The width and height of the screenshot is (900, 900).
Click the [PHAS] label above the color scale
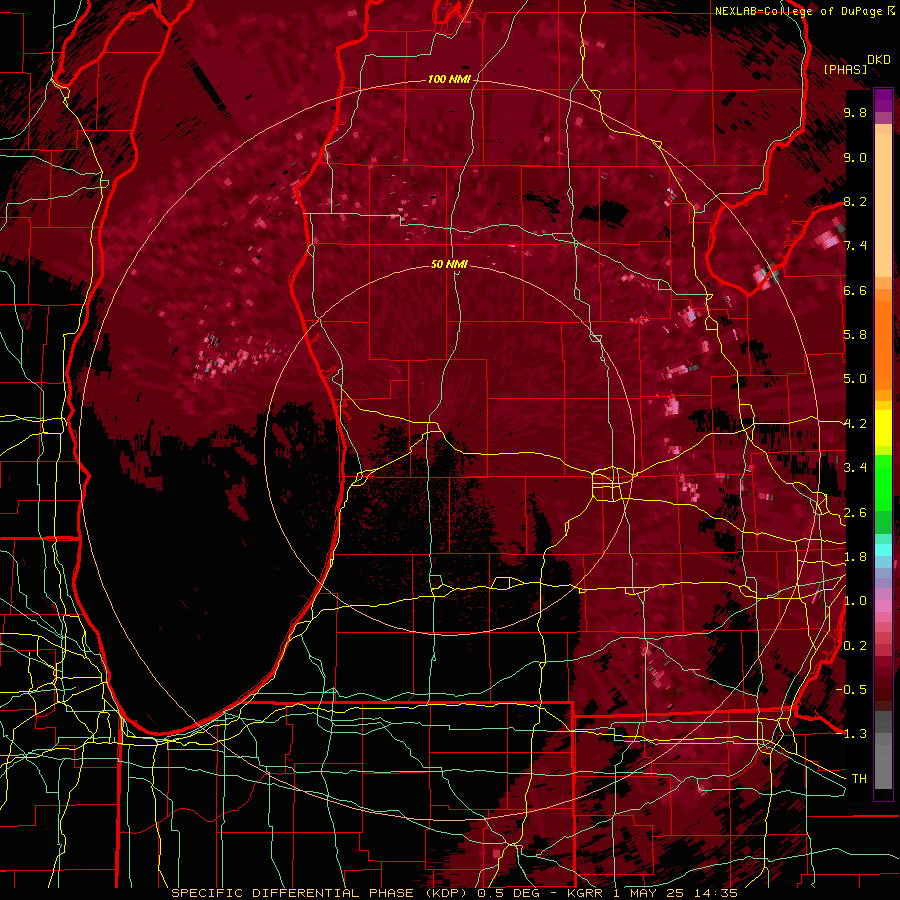845,69
